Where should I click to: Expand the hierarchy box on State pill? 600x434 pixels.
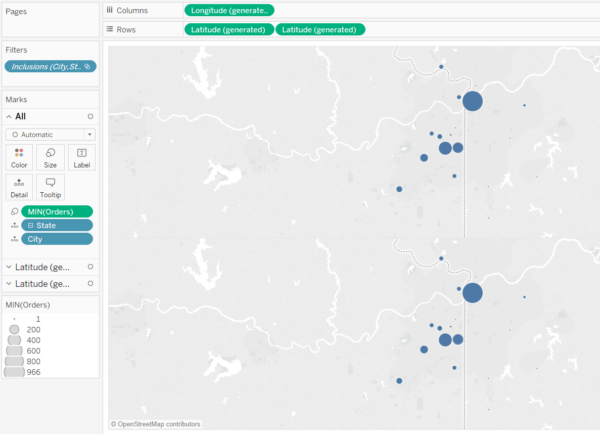click(x=31, y=225)
